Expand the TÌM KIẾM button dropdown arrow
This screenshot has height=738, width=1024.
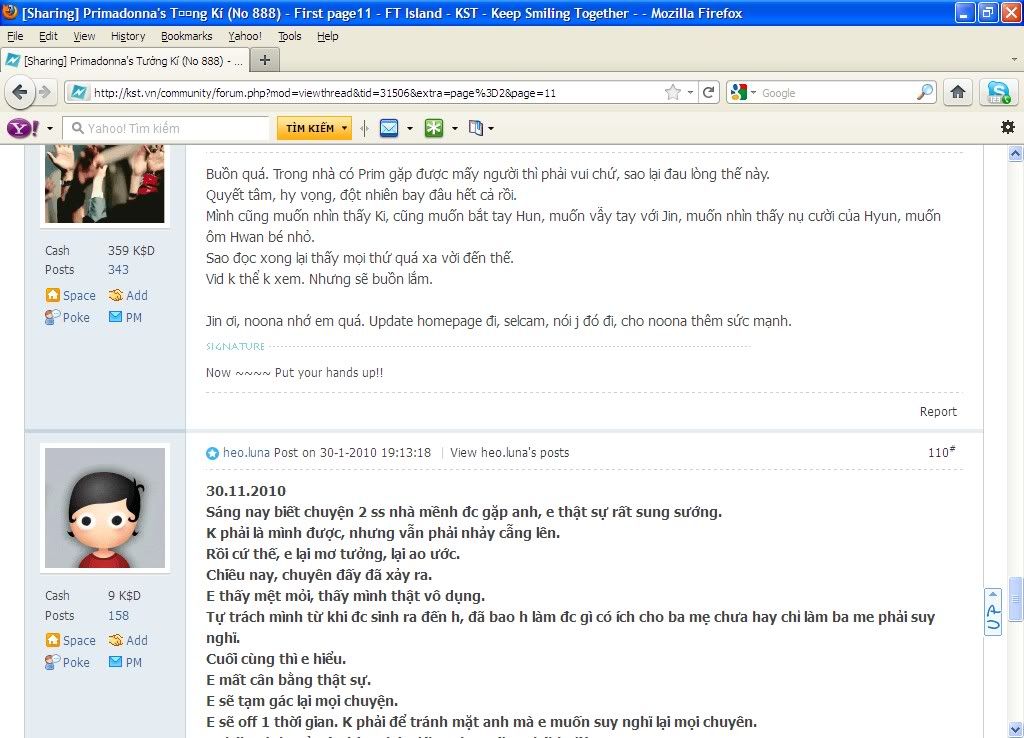pos(344,128)
